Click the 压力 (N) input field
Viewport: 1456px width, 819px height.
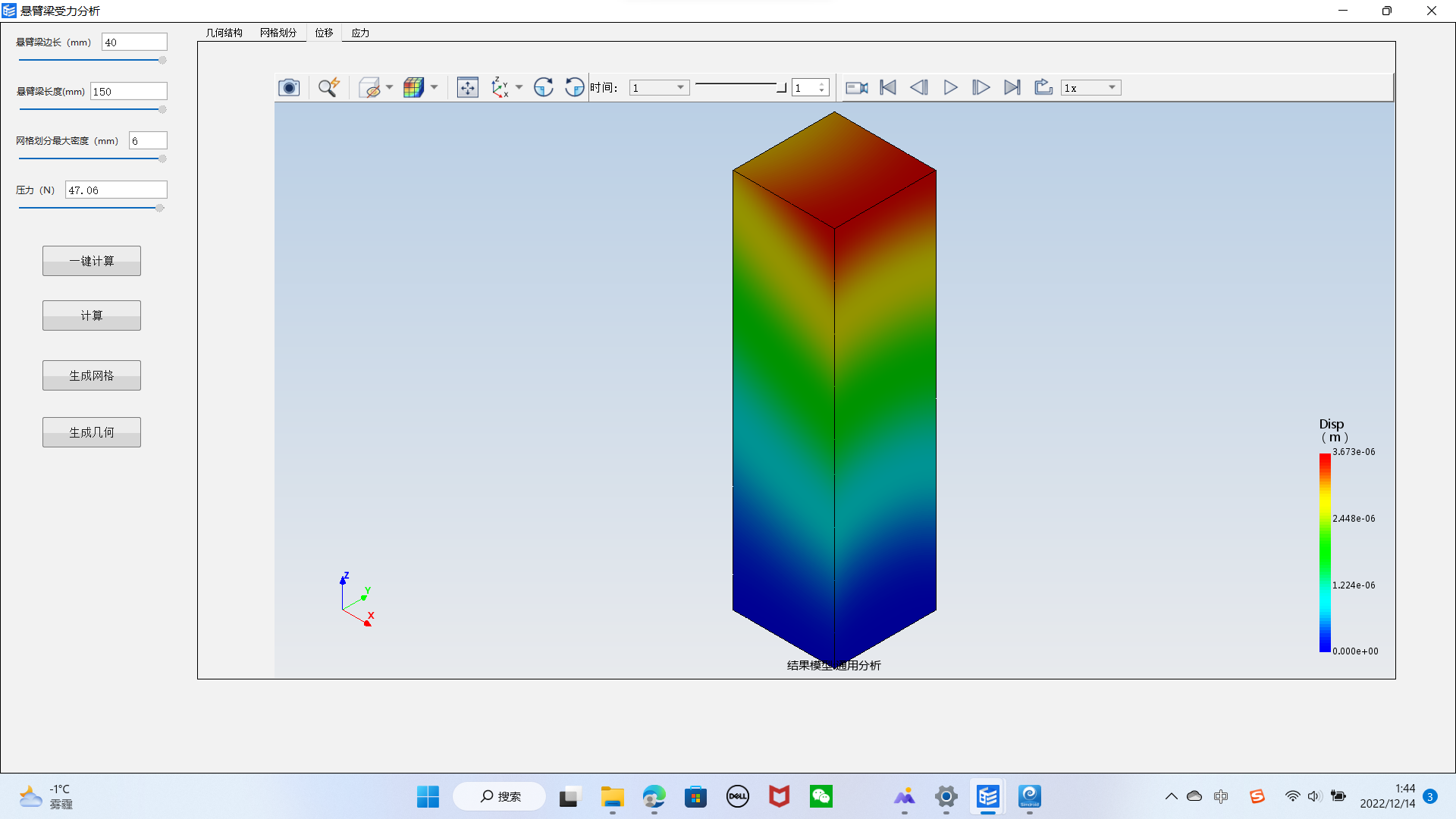click(116, 190)
